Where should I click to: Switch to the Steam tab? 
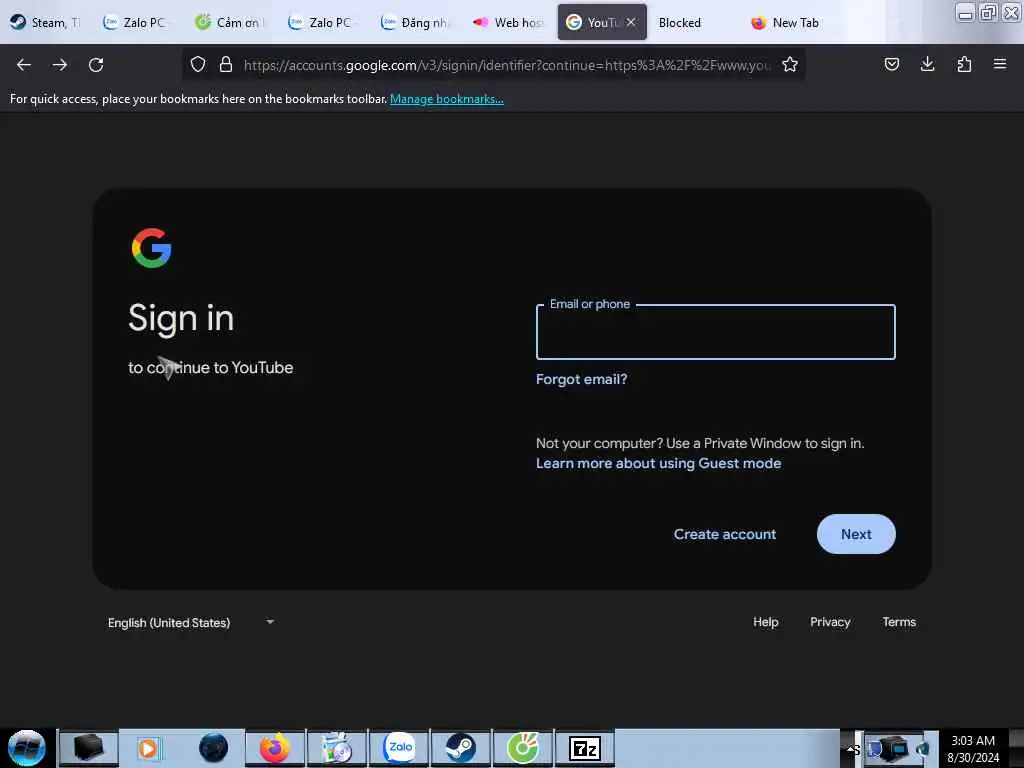coord(46,22)
